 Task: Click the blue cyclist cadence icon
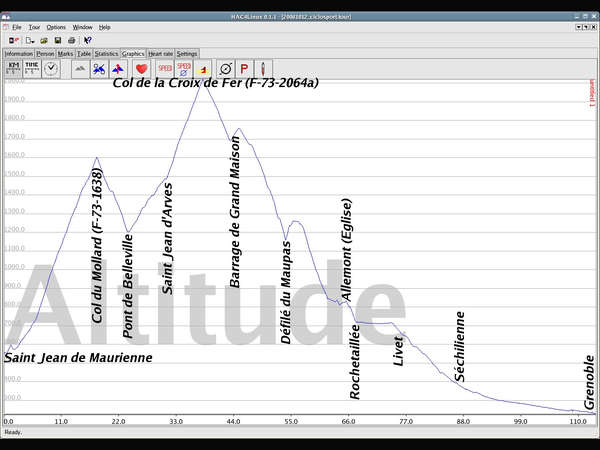tap(99, 69)
